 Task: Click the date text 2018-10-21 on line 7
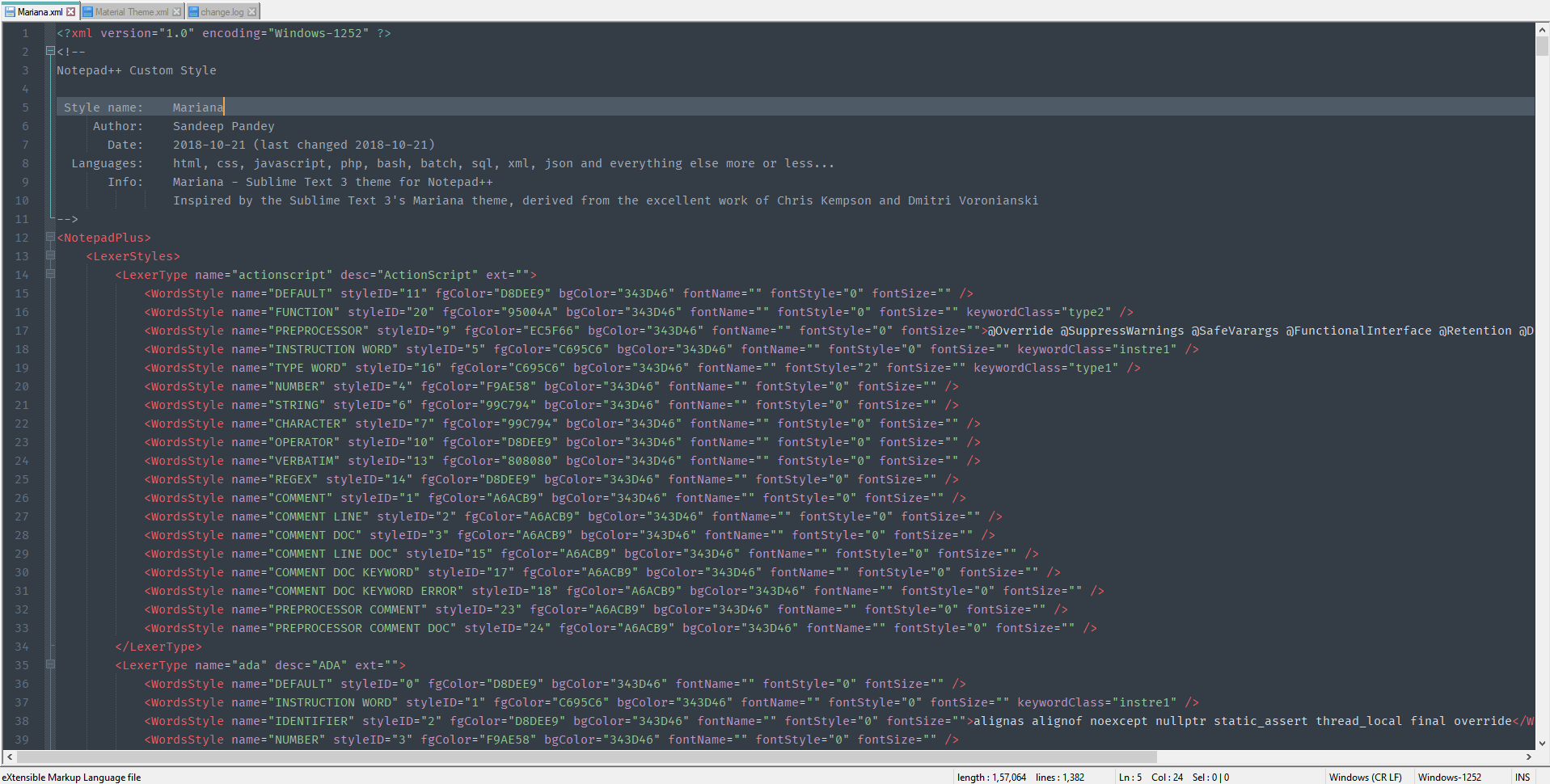(209, 145)
